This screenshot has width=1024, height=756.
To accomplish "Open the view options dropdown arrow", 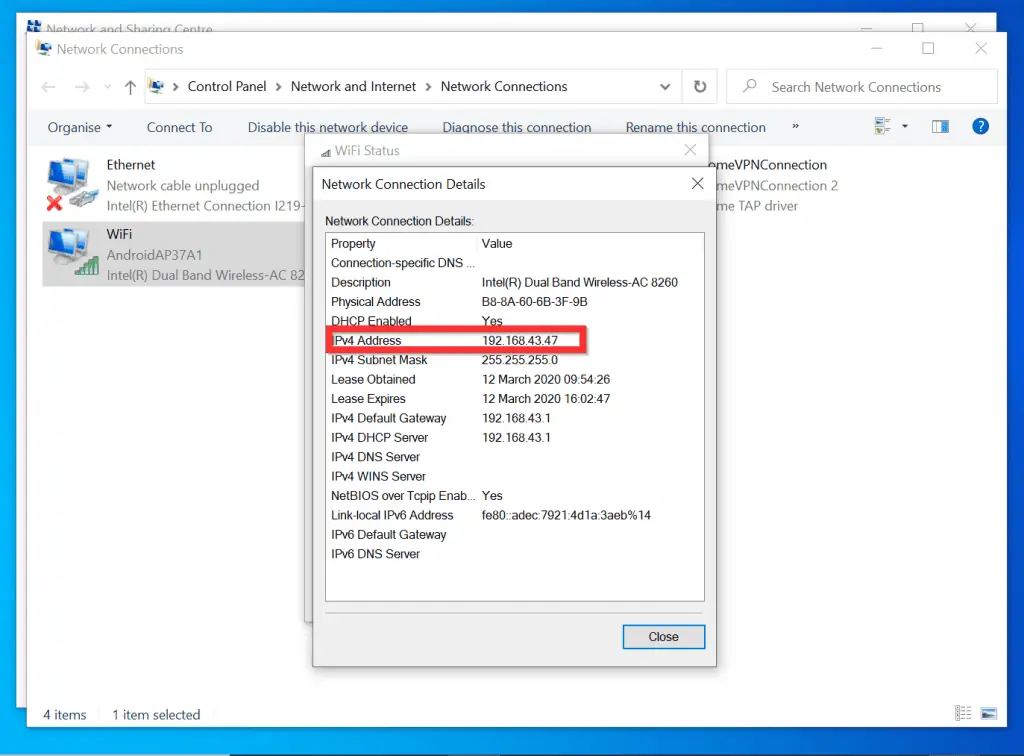I will (905, 127).
